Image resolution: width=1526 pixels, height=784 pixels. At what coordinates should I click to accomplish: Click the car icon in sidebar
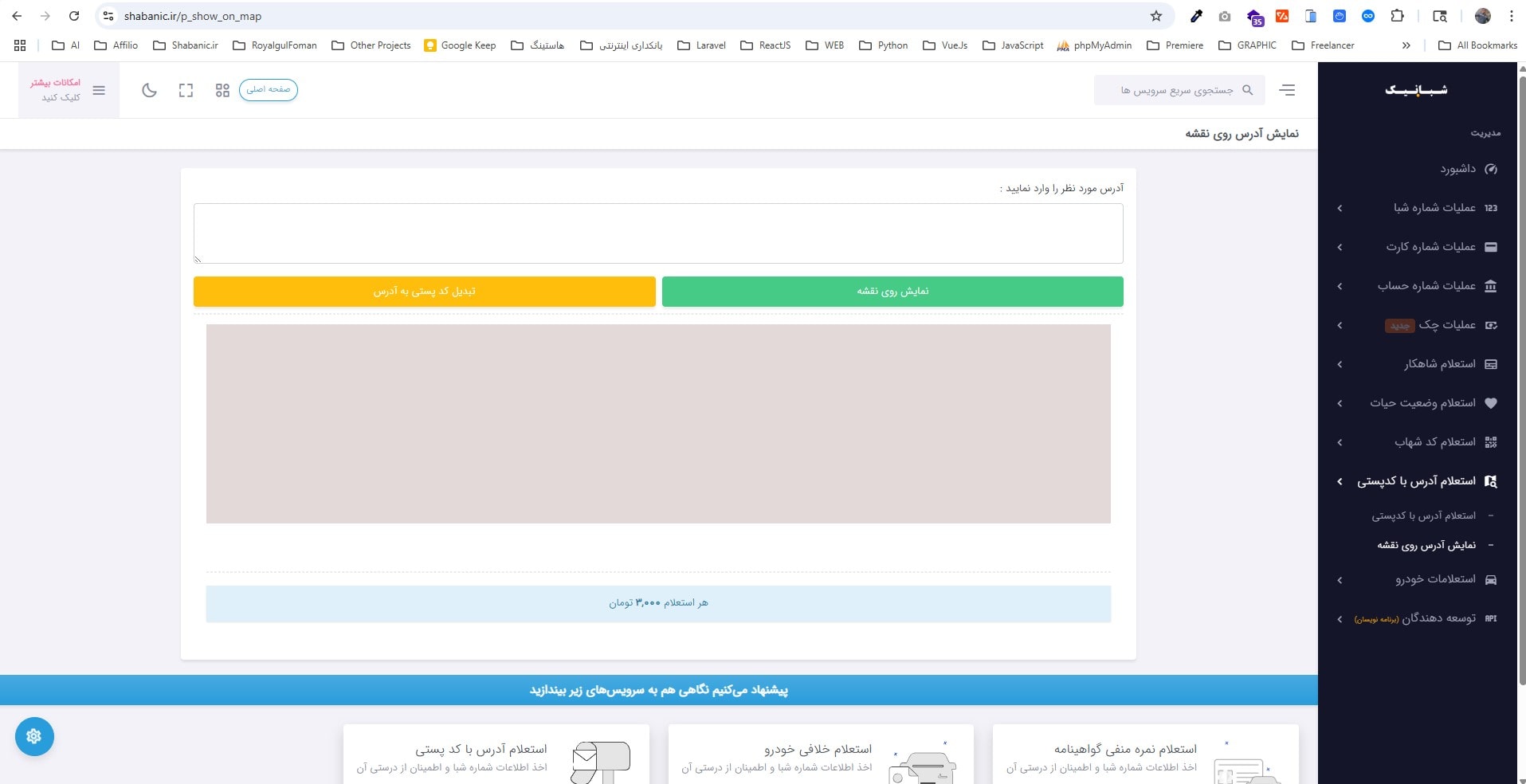[x=1491, y=579]
